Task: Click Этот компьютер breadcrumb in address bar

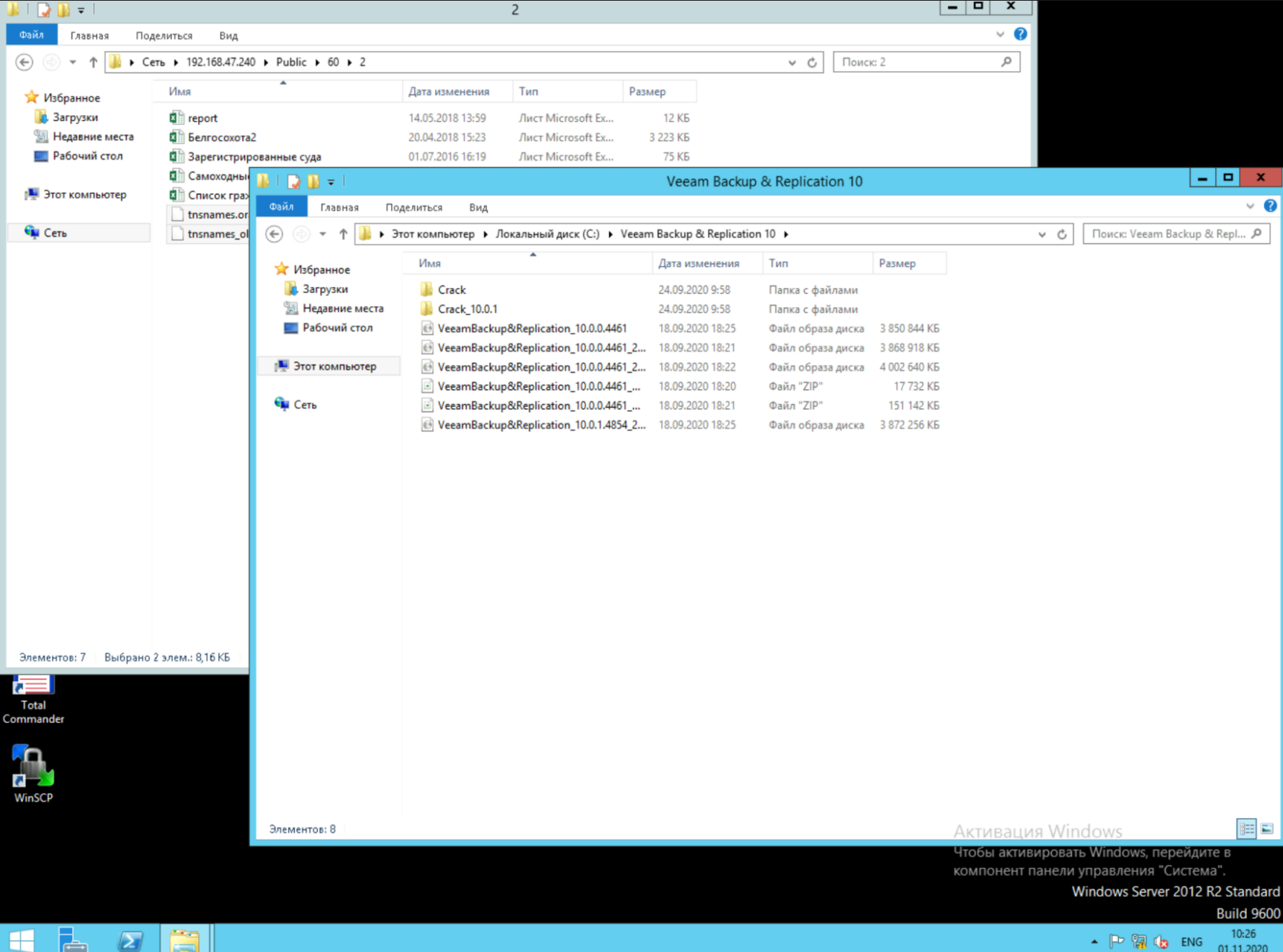Action: pos(433,234)
